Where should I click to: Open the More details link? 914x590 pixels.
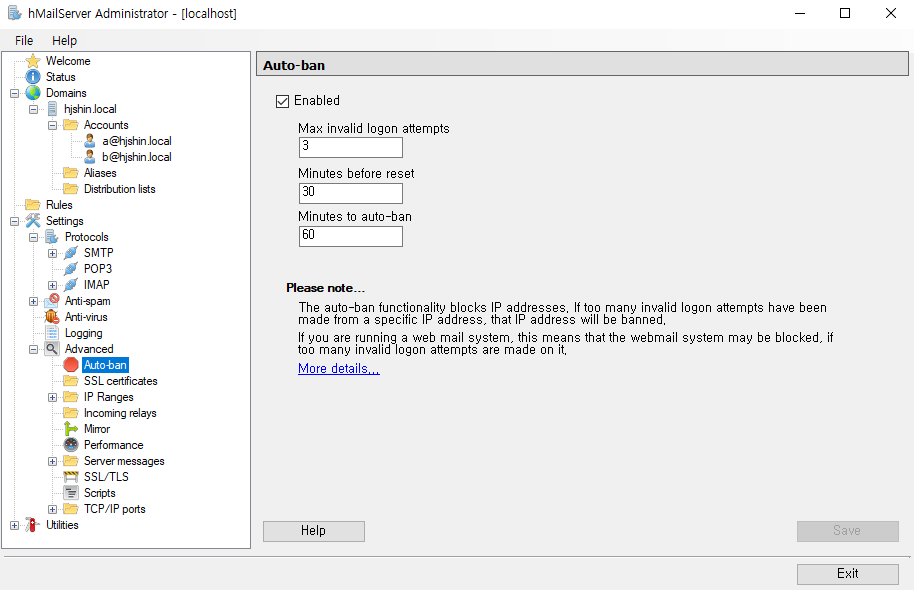tap(339, 368)
